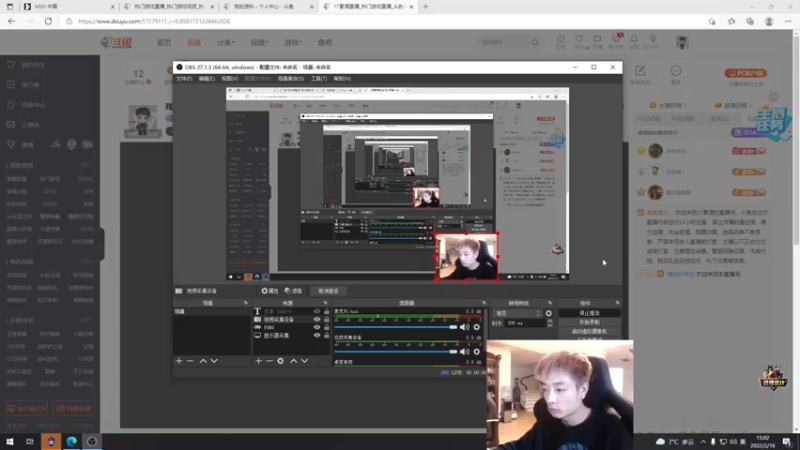Mute the 麦克风/Aux speaker icon
The height and width of the screenshot is (450, 800).
464,327
